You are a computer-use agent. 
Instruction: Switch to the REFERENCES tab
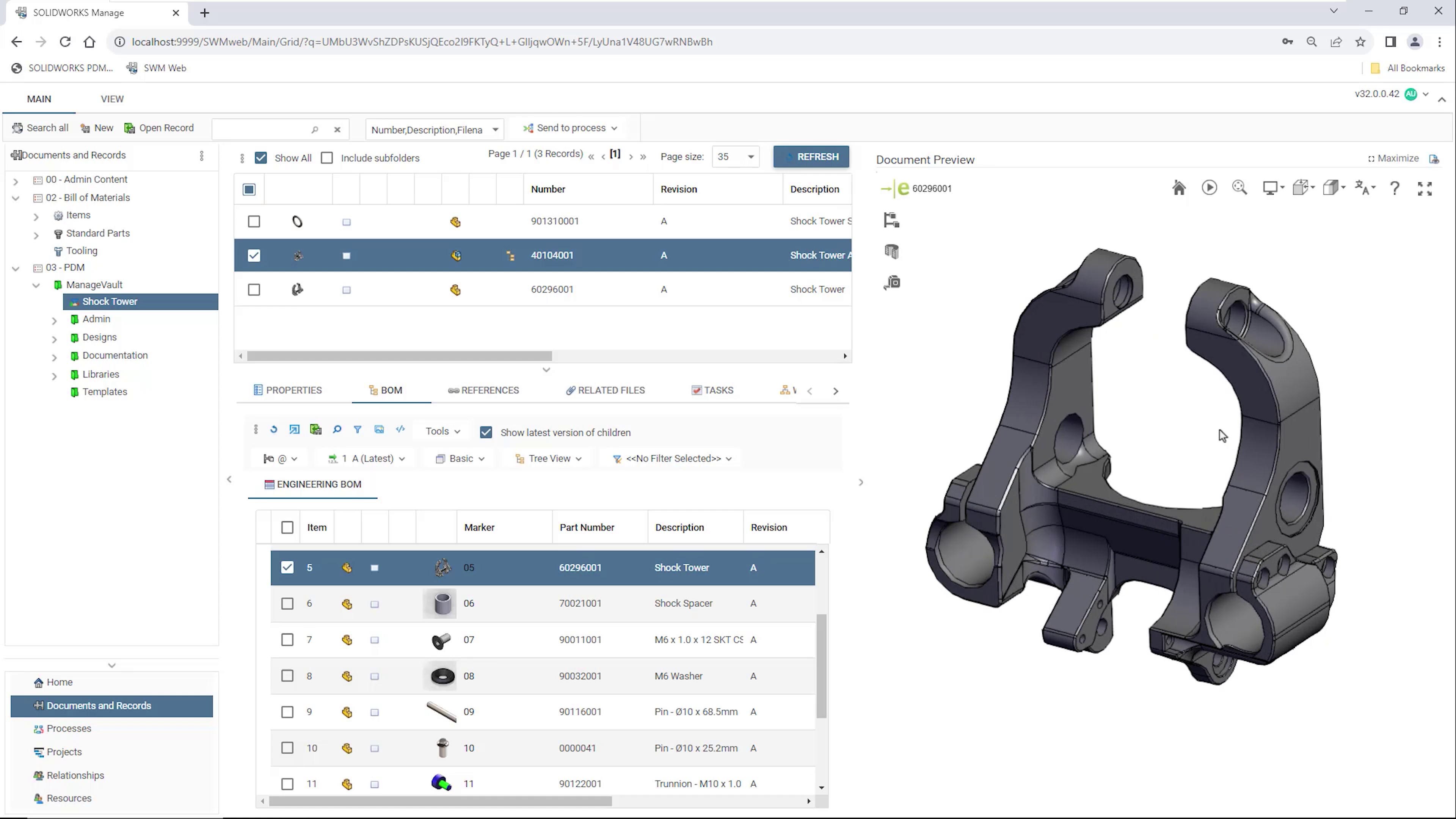click(x=483, y=390)
